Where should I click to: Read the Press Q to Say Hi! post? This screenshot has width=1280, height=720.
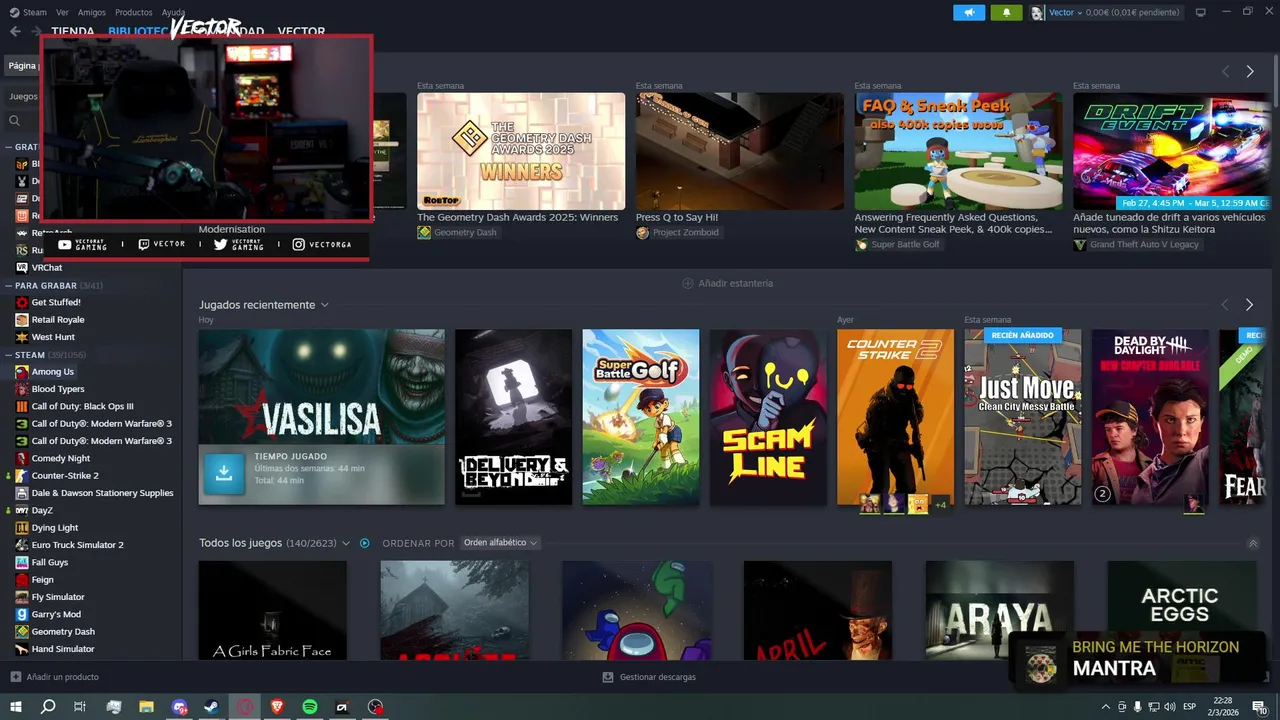pos(677,217)
